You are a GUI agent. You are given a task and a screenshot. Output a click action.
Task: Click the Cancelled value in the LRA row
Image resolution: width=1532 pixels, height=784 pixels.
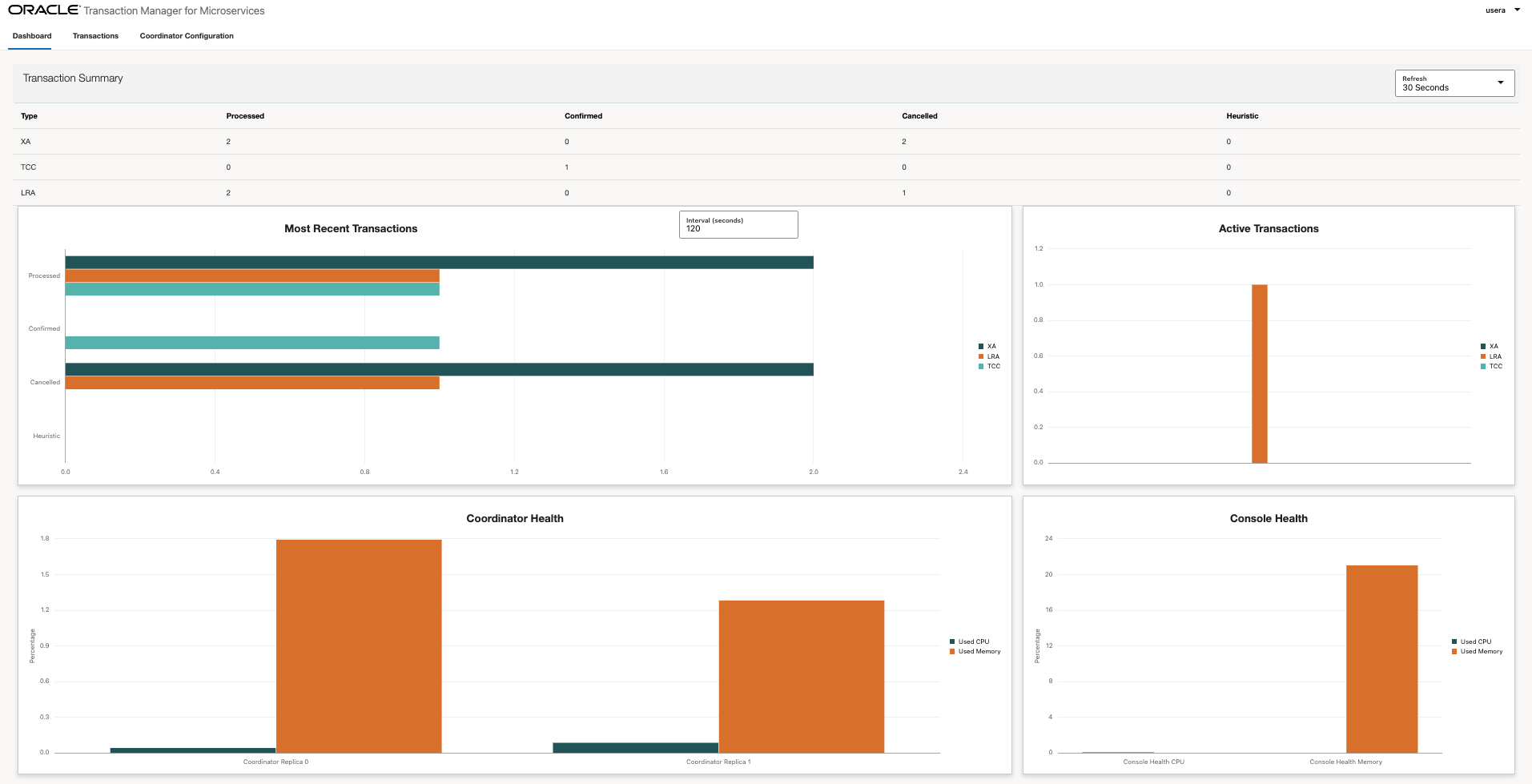pyautogui.click(x=904, y=193)
